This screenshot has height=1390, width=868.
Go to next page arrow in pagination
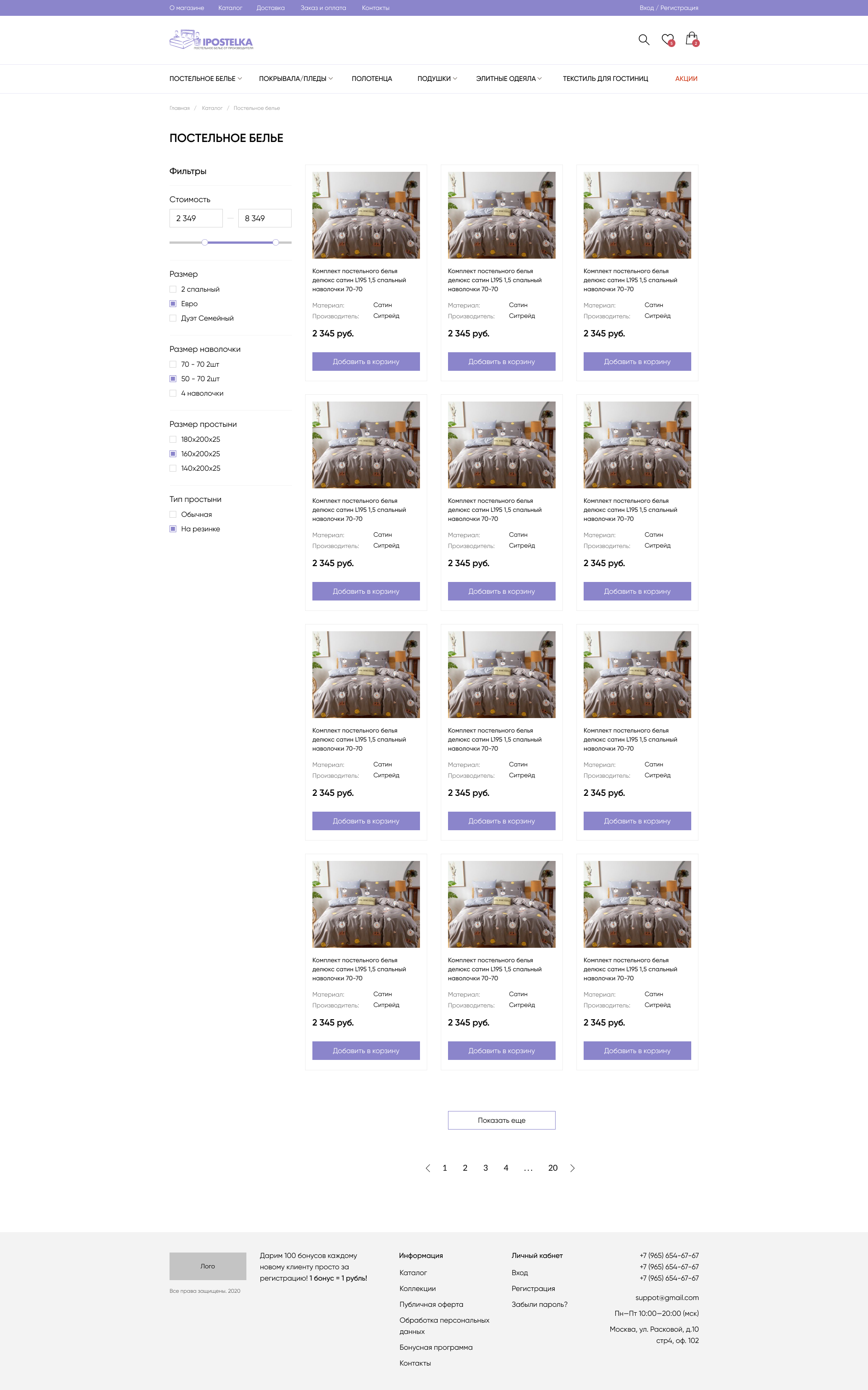pyautogui.click(x=572, y=1168)
